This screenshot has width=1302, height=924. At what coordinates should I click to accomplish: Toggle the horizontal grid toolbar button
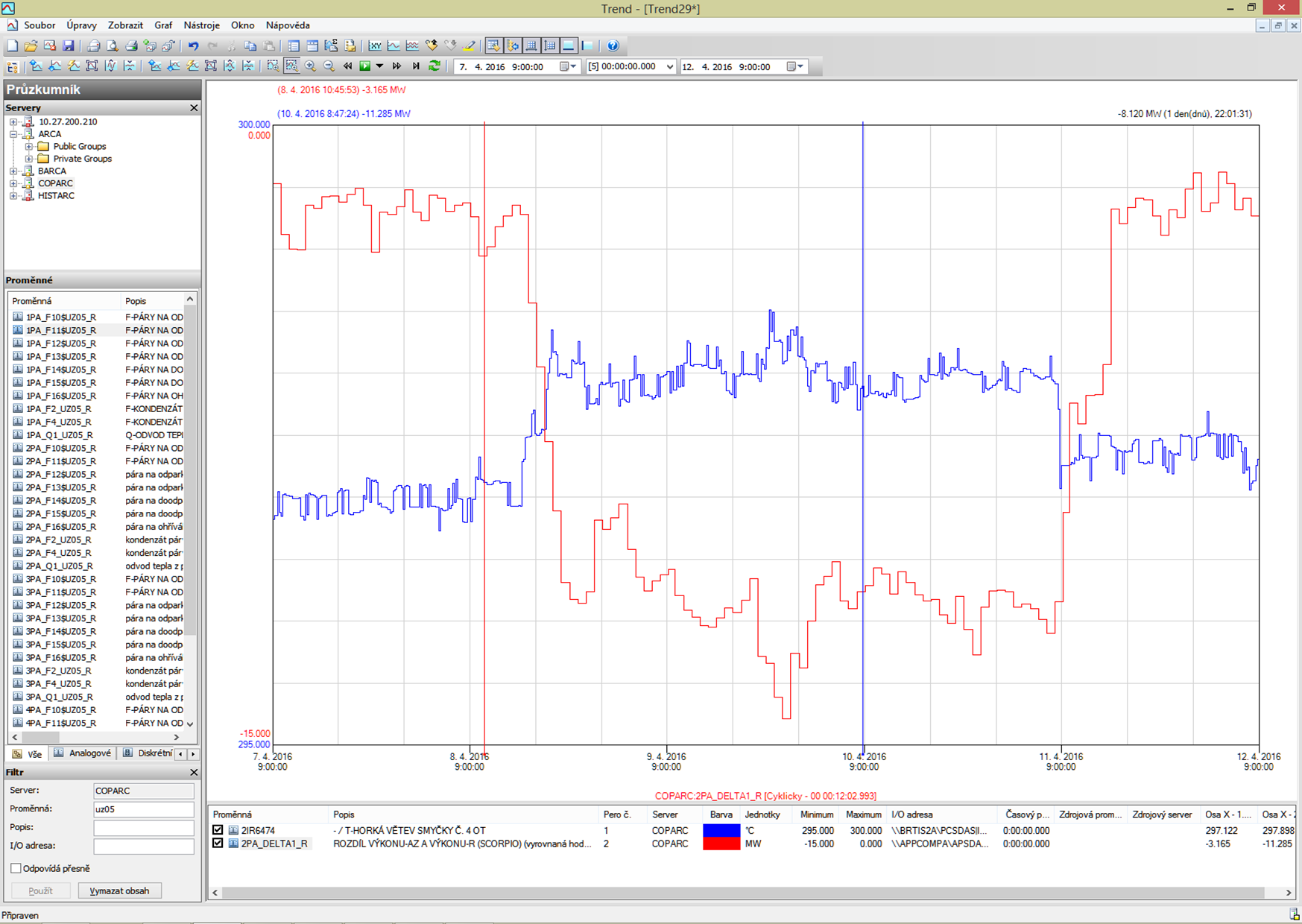[x=531, y=45]
